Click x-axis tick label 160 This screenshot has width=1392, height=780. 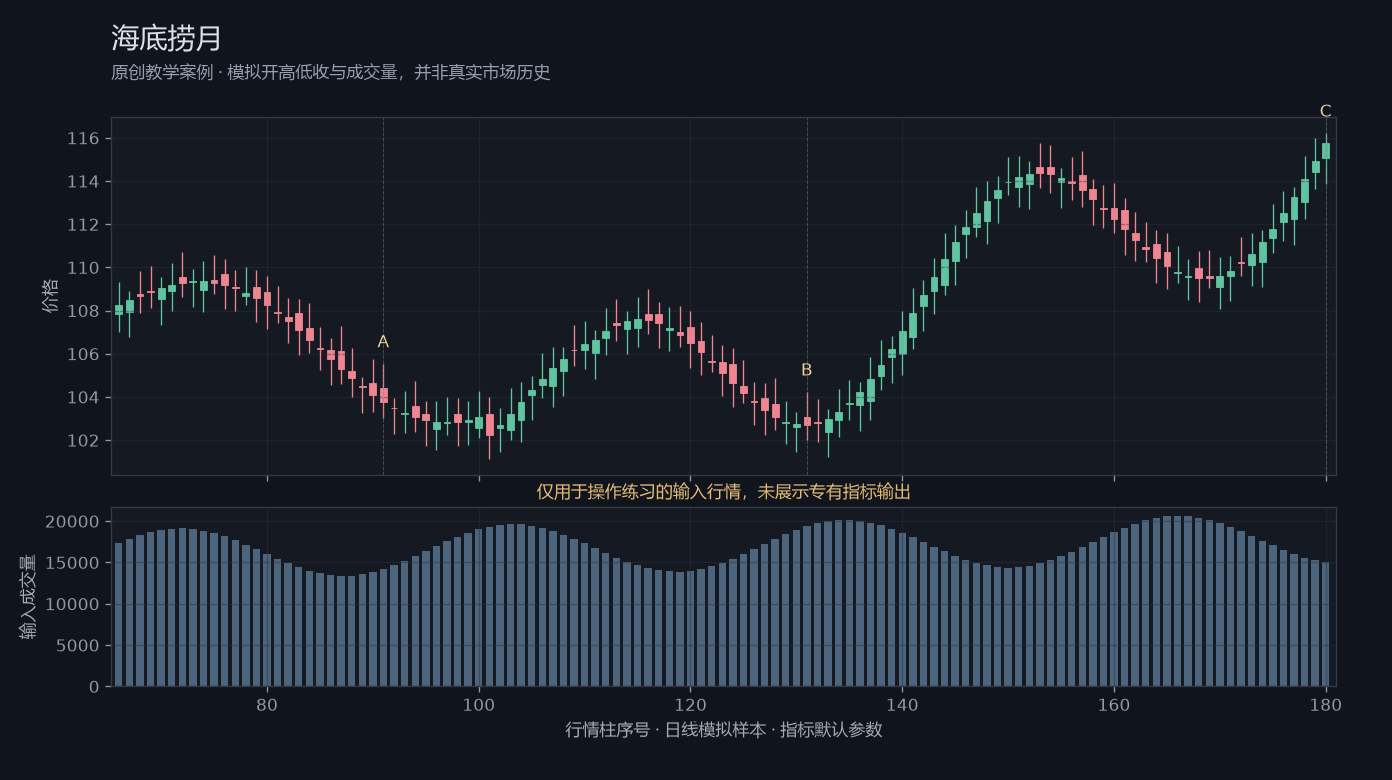click(x=1114, y=705)
